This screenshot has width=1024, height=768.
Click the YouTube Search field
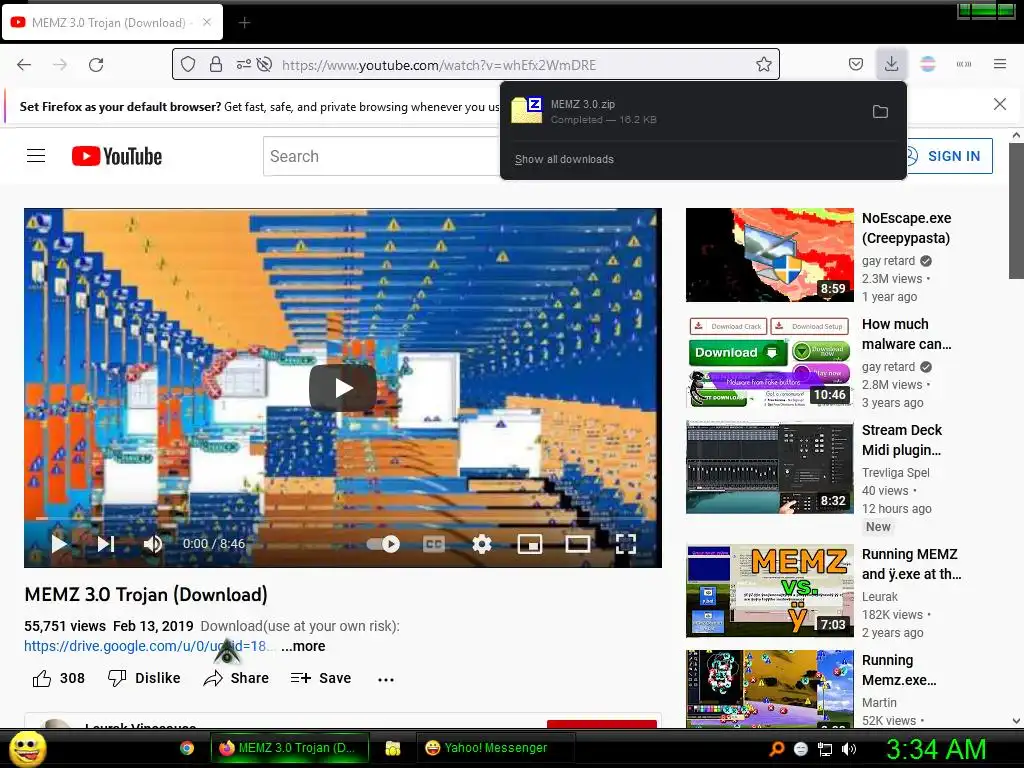coord(381,156)
